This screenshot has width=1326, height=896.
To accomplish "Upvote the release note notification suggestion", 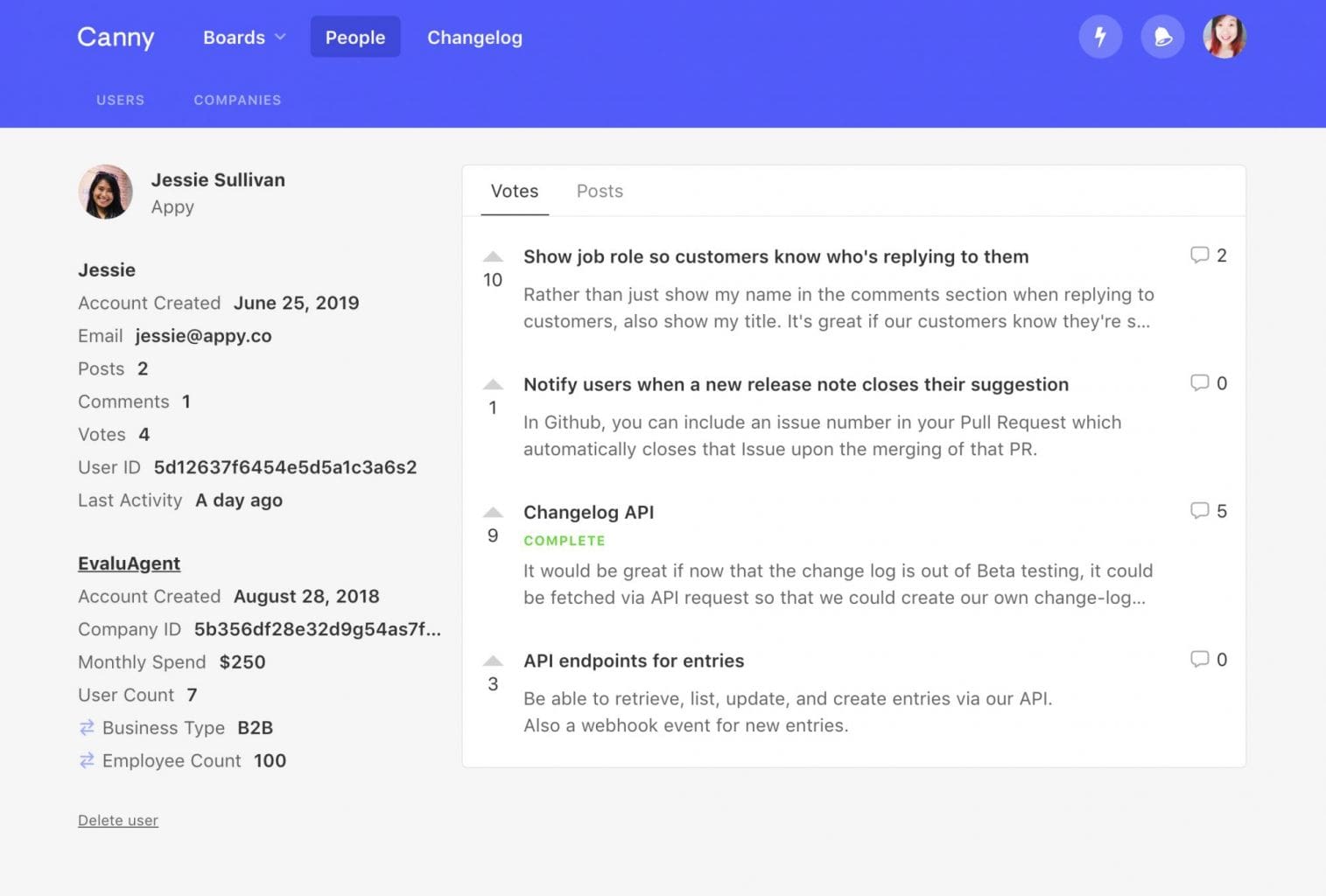I will 493,383.
